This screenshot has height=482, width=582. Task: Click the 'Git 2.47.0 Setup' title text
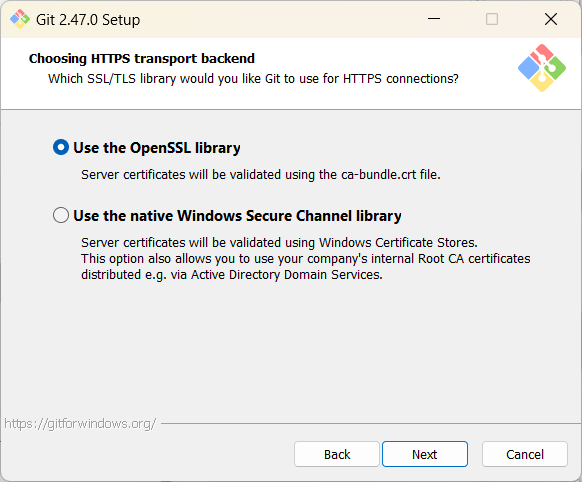(x=88, y=20)
